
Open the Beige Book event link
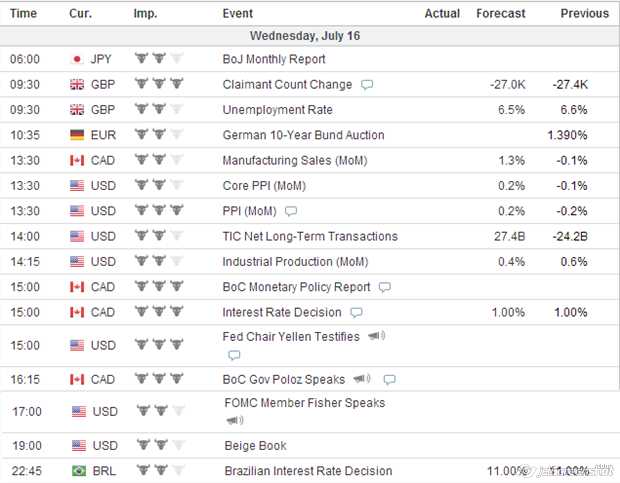coord(255,446)
